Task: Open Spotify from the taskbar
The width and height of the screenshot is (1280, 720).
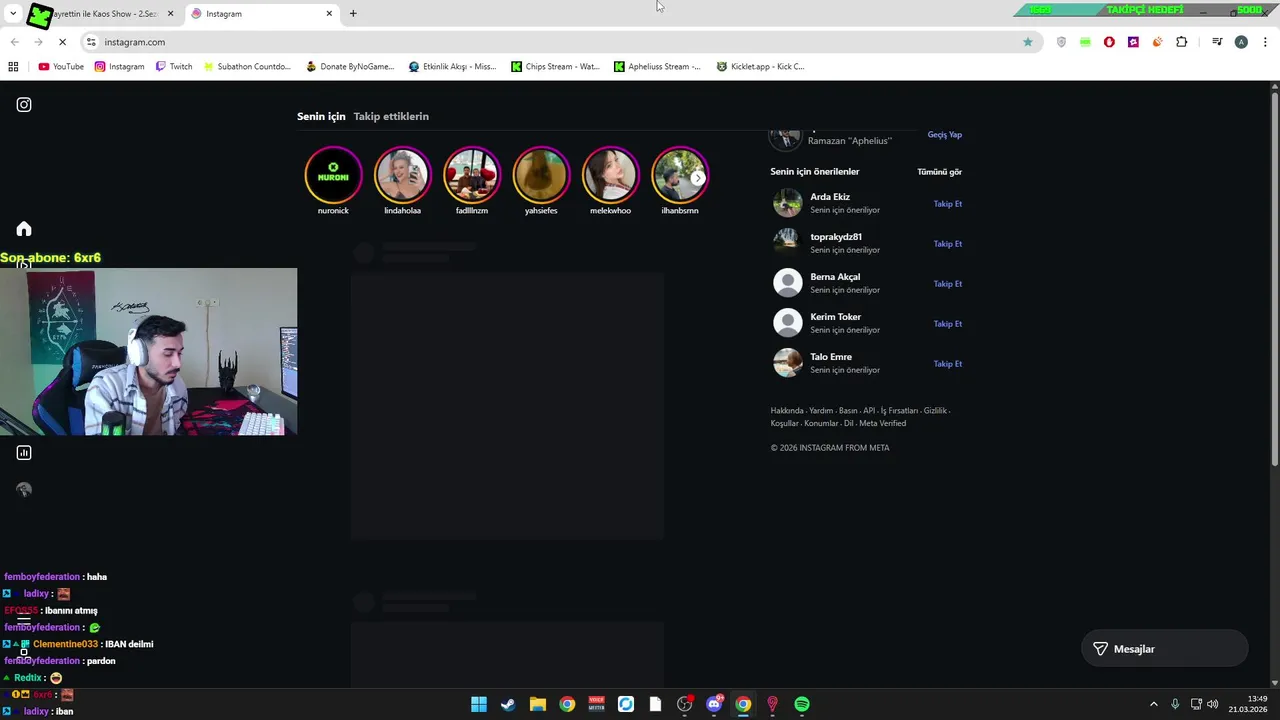Action: pos(802,704)
